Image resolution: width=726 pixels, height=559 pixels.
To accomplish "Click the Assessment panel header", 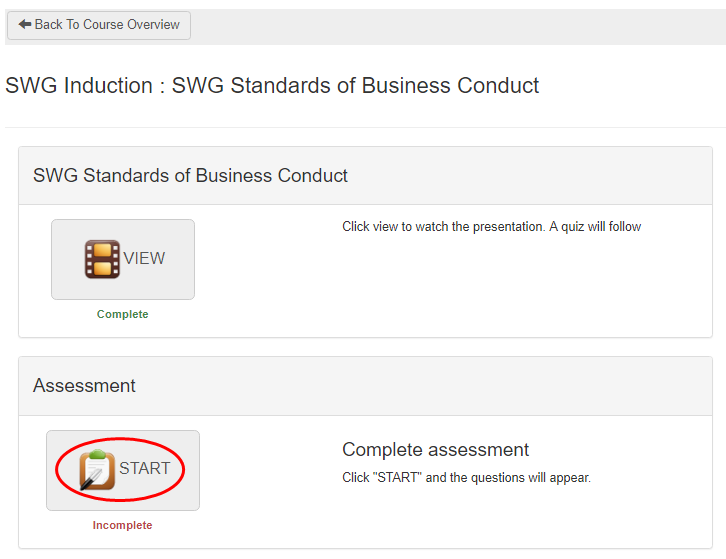I will [84, 386].
